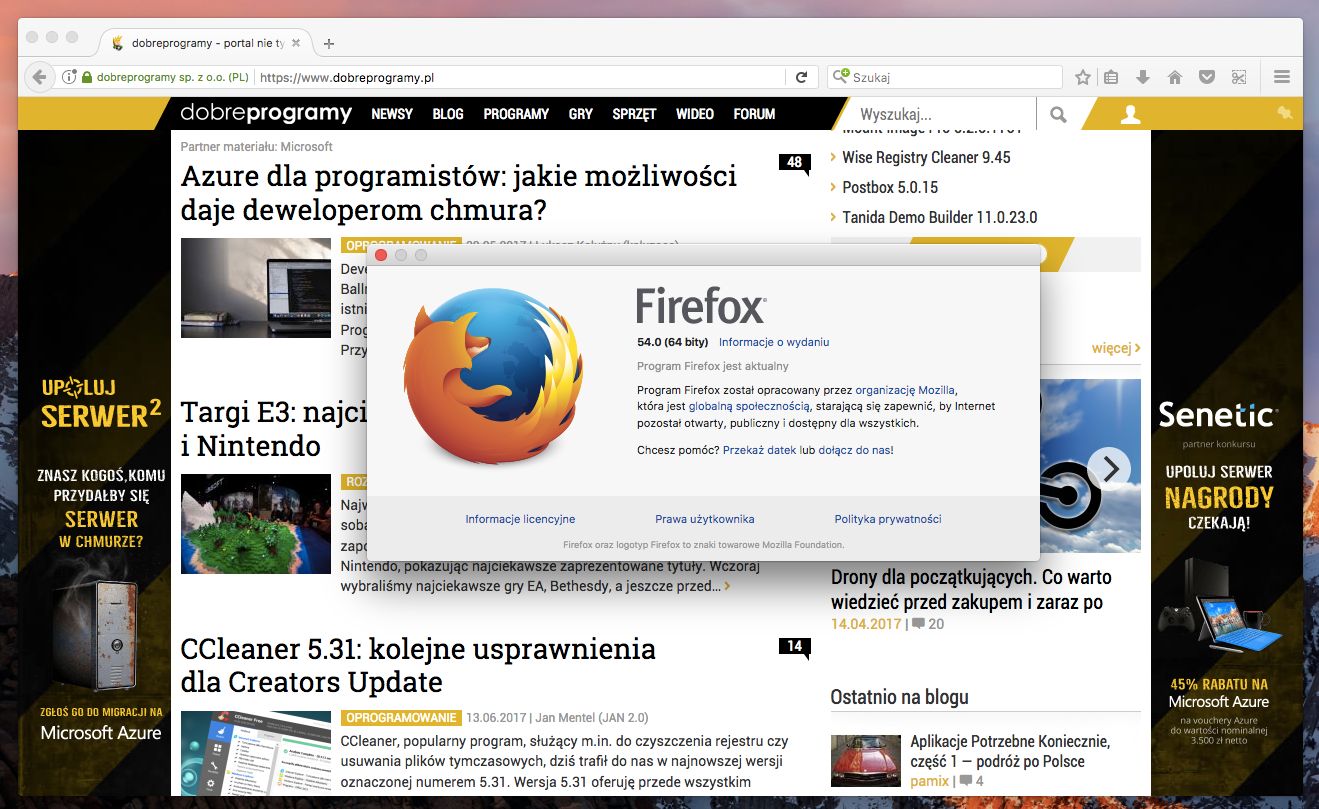
Task: Show the bookmarks list
Action: (x=1111, y=77)
